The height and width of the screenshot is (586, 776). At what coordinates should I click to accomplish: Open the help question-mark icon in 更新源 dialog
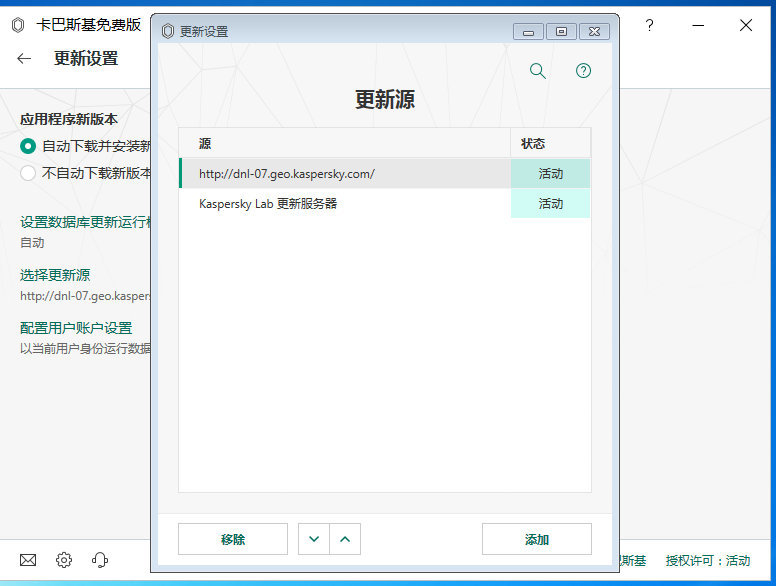[583, 71]
